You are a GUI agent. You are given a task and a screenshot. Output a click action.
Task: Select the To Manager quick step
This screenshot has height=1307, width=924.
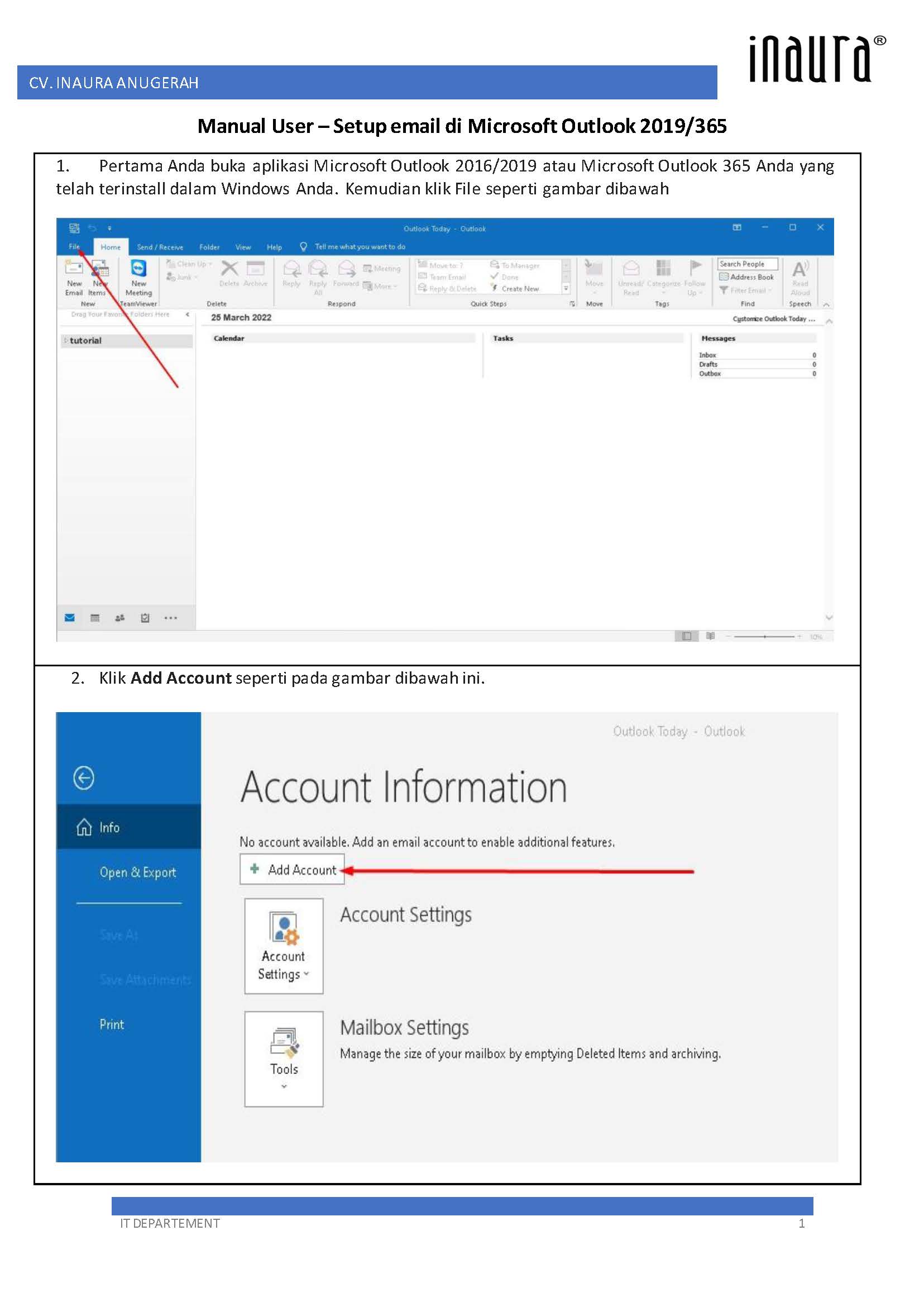pyautogui.click(x=514, y=265)
